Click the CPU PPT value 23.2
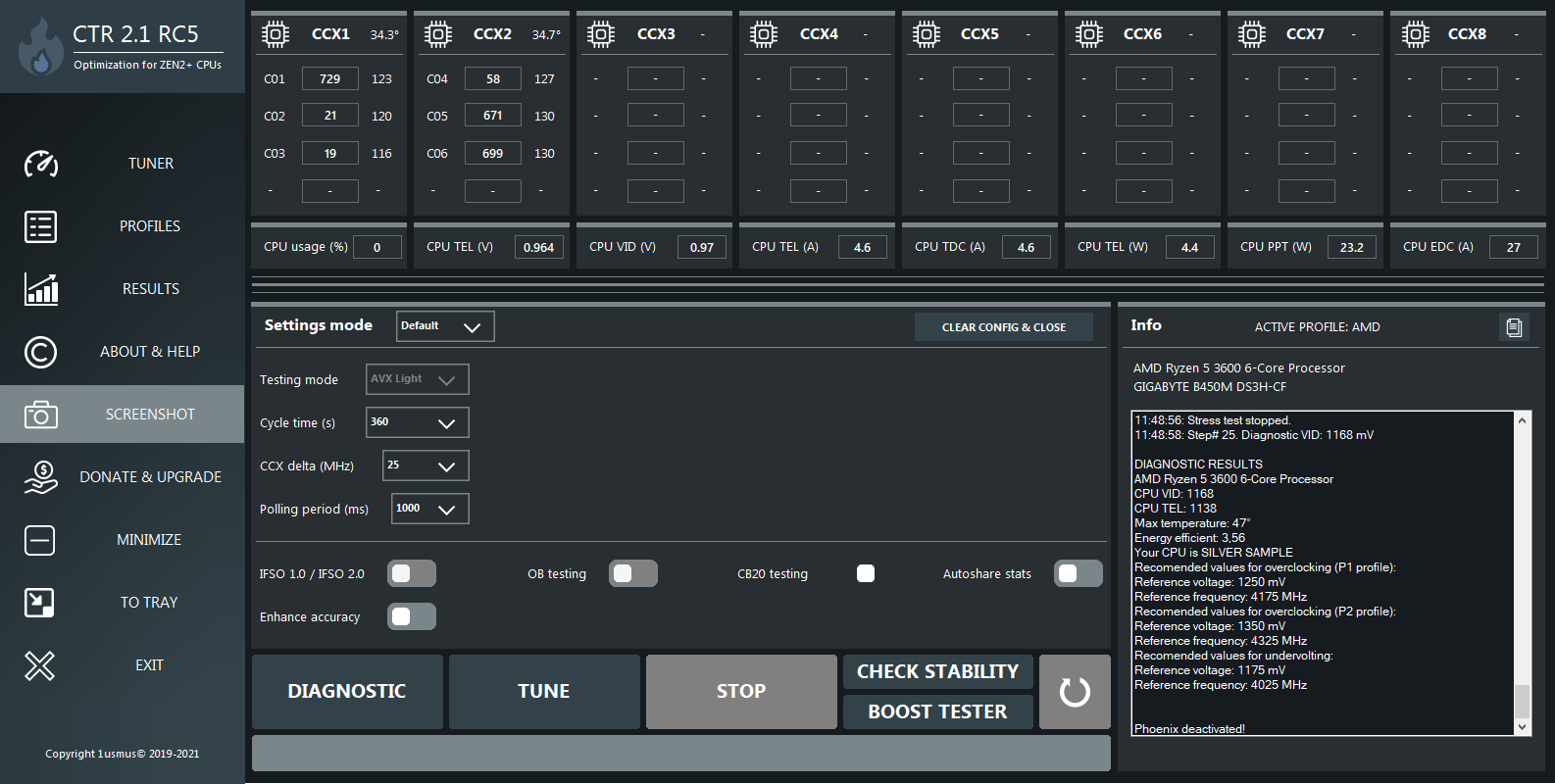1555x784 pixels. click(x=1352, y=247)
